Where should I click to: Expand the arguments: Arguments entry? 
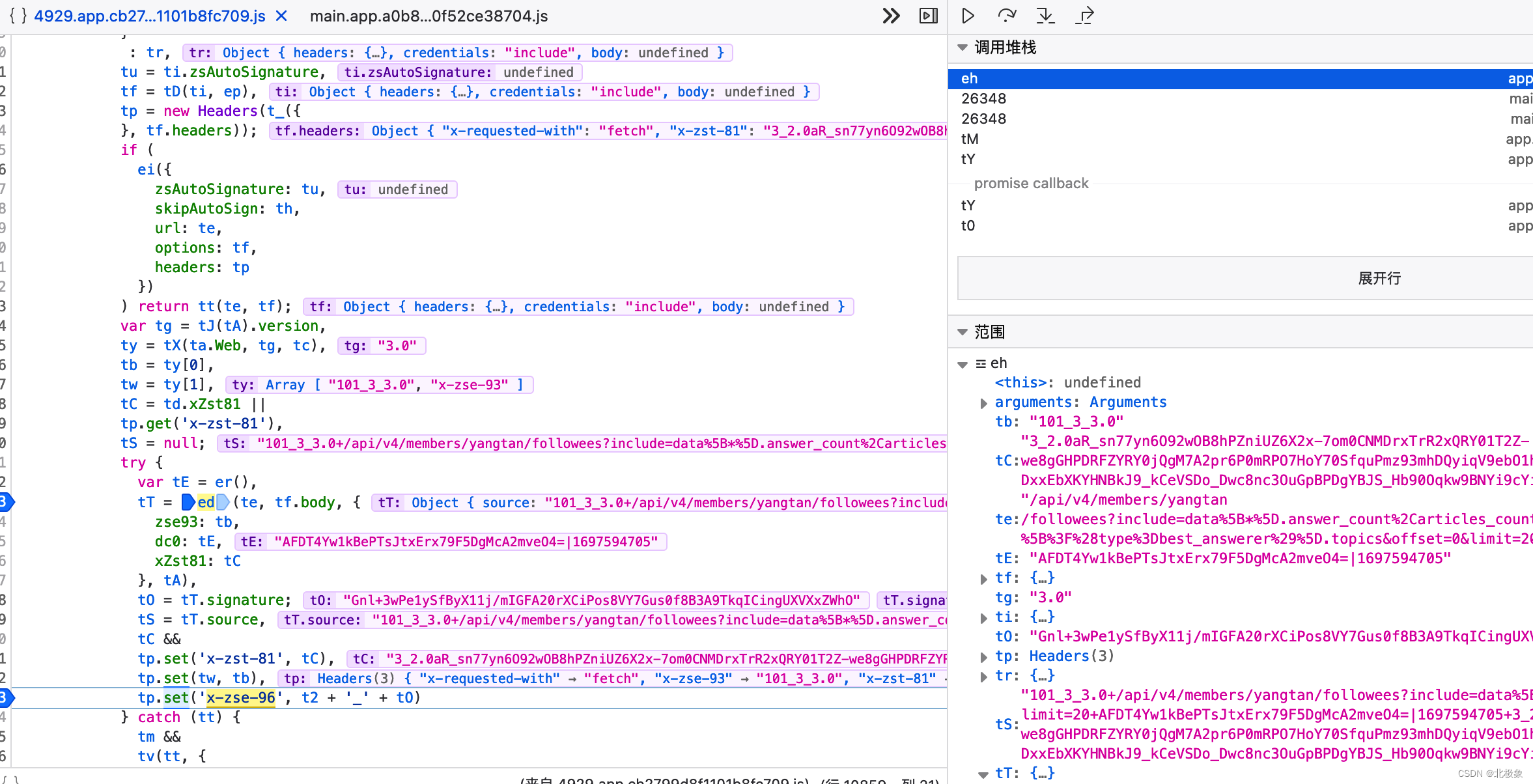[983, 403]
